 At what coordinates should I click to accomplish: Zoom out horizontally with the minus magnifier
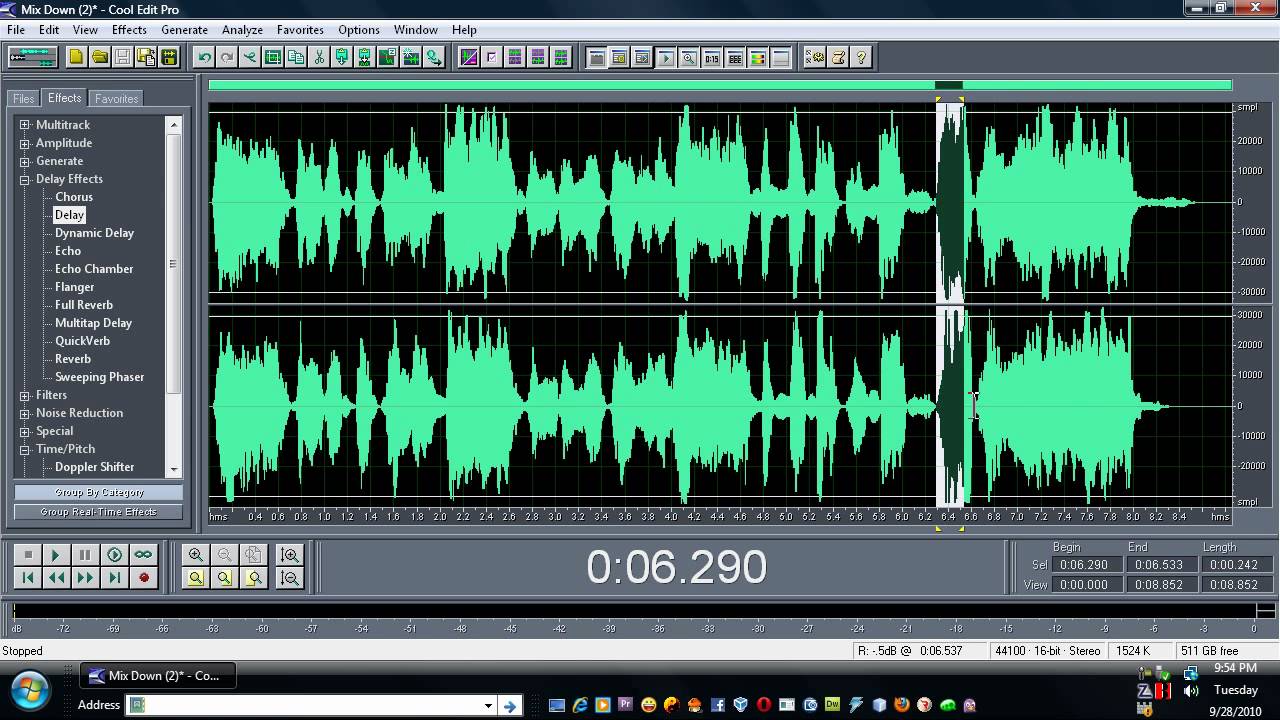224,554
